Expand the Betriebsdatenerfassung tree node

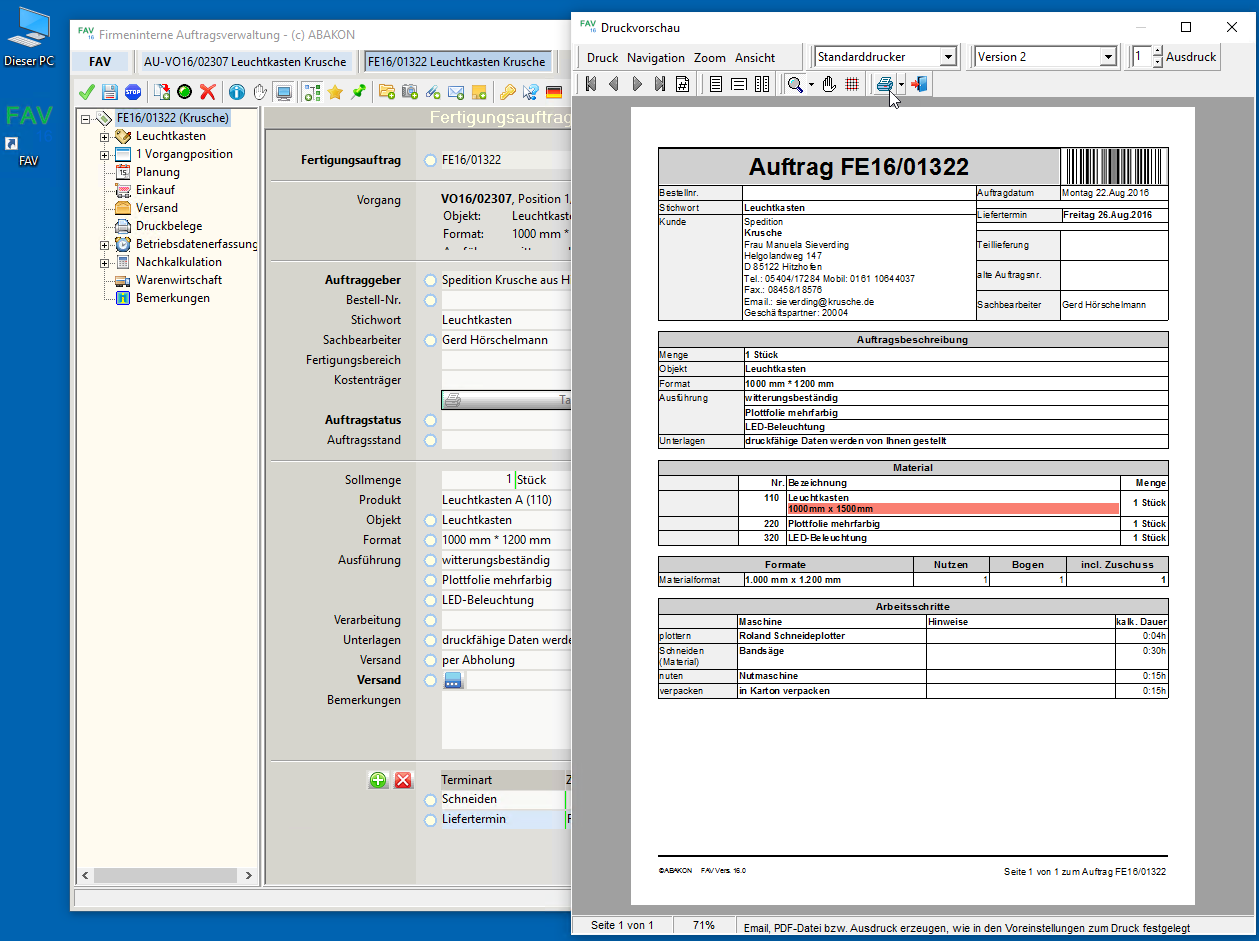tap(104, 244)
